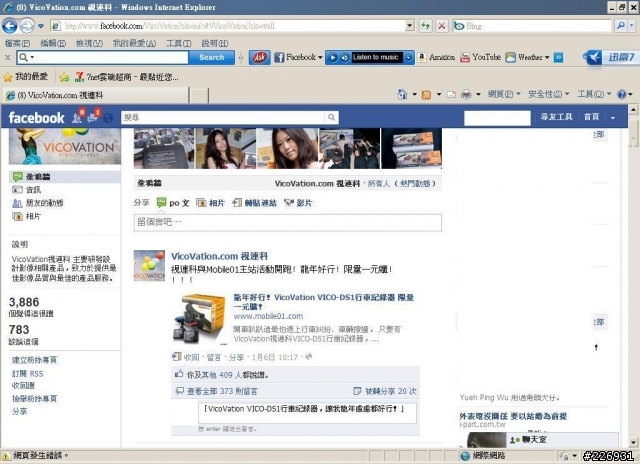The height and width of the screenshot is (464, 640).
Task: Click the facebook logo
Action: (36, 118)
